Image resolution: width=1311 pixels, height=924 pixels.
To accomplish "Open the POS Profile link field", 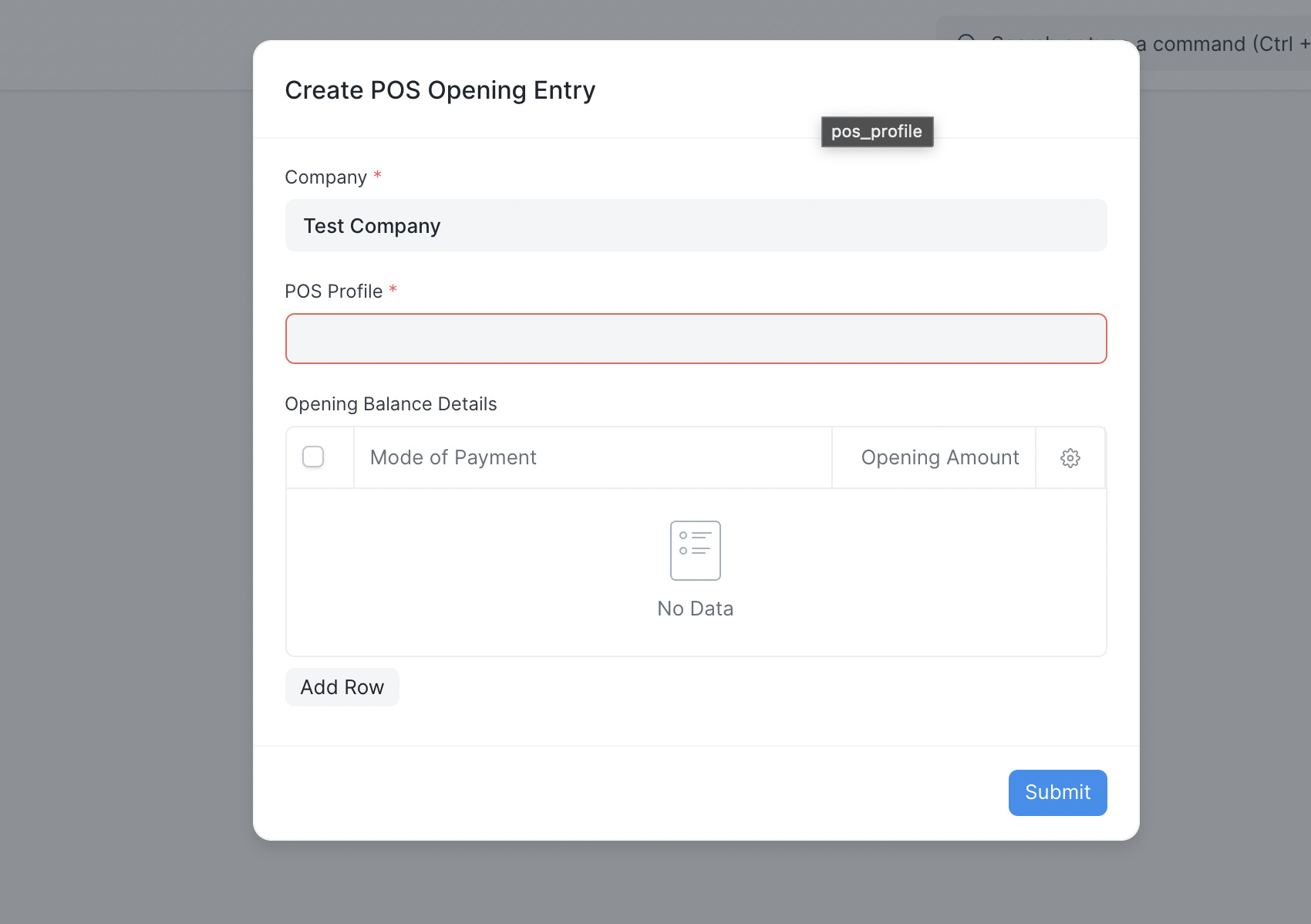I will tap(696, 339).
